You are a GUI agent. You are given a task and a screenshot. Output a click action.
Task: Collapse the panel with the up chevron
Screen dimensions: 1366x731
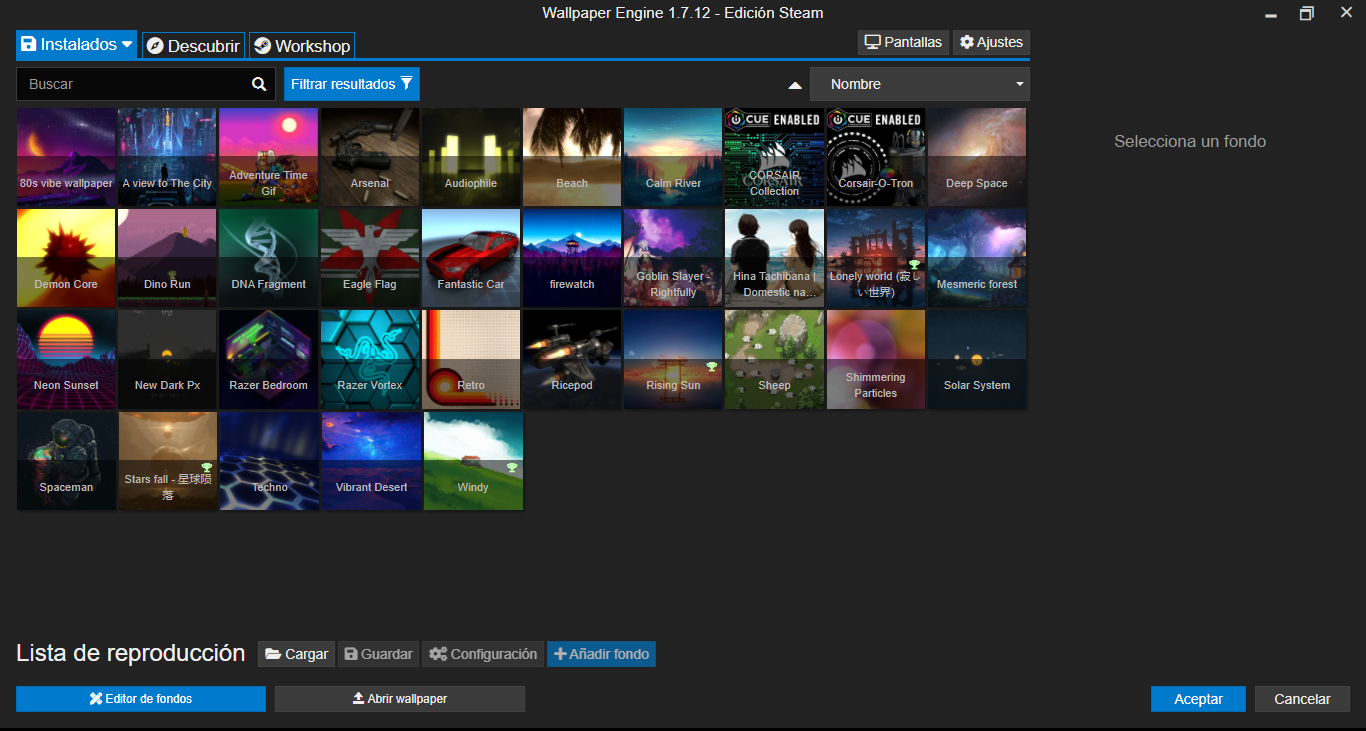[795, 84]
